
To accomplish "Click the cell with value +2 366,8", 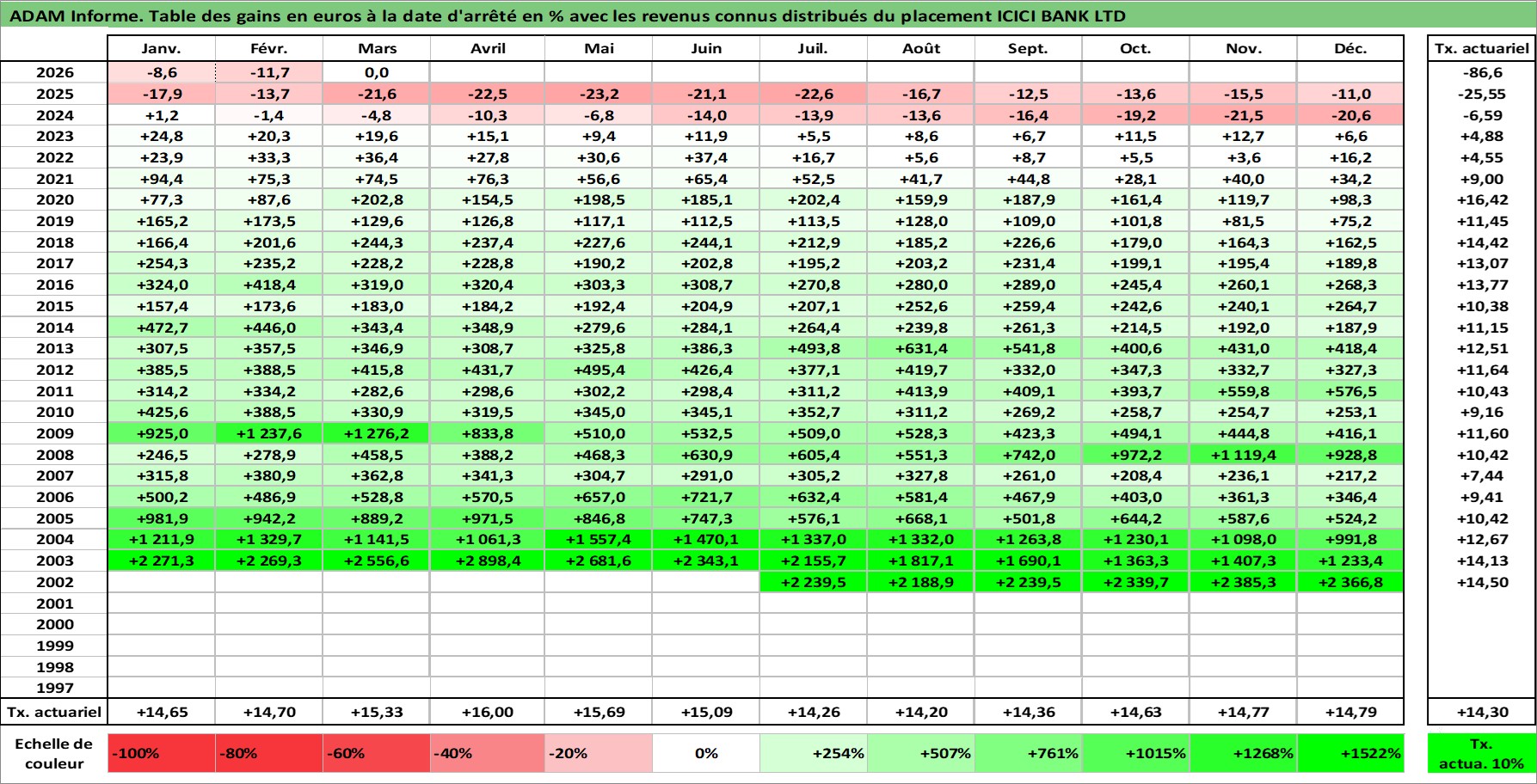I will pyautogui.click(x=1350, y=582).
